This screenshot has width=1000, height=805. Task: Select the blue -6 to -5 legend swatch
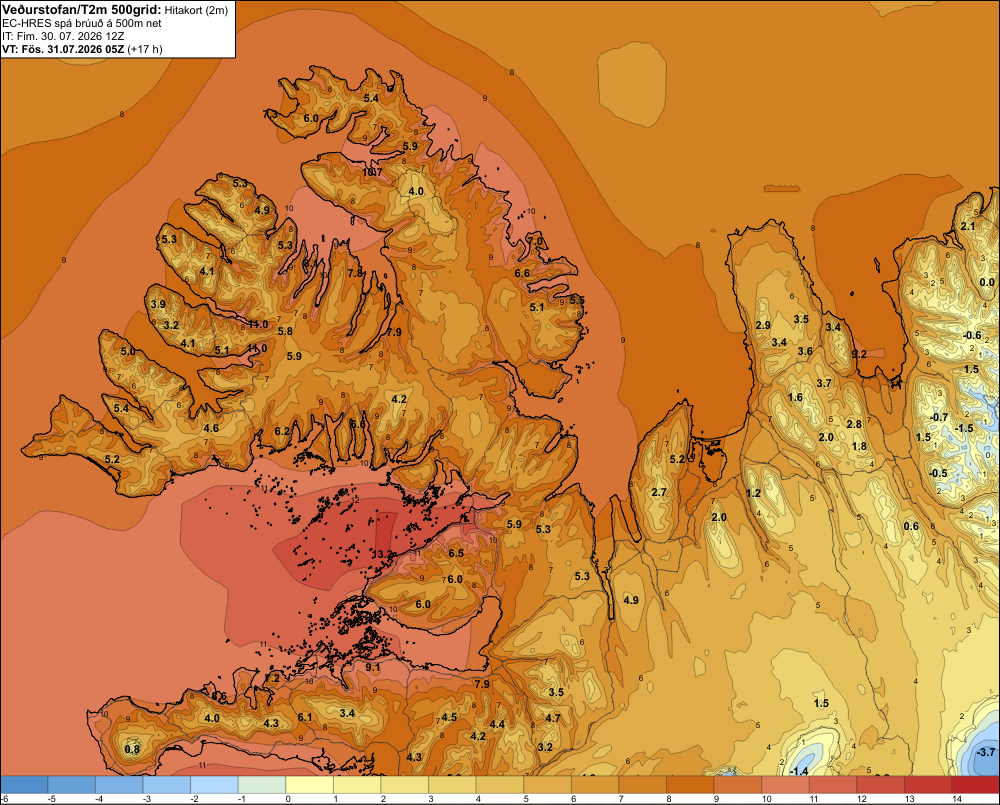pos(24,784)
